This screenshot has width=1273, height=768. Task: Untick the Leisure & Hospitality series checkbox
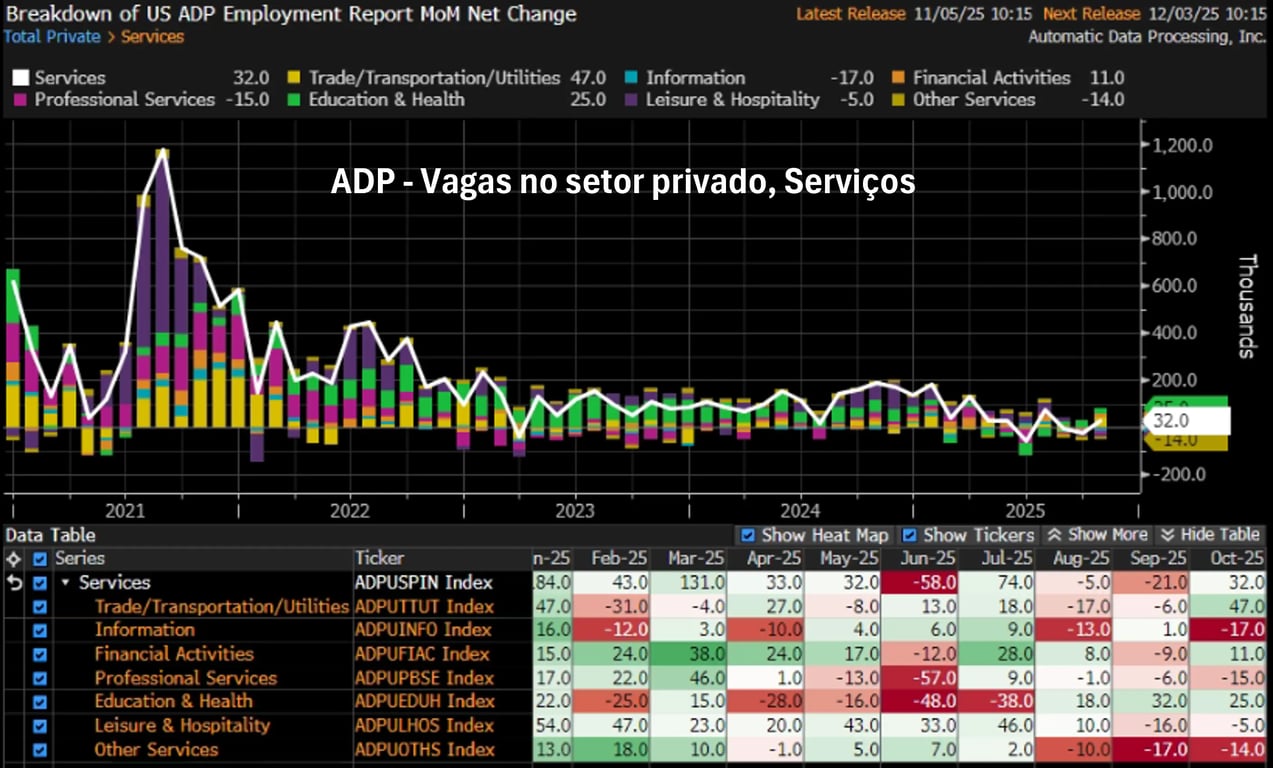coord(40,726)
